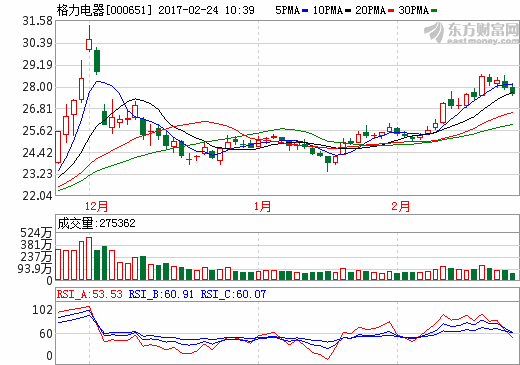Viewport: 520px width, 365px height.
Task: Click the 102 RSI axis label
Action: 42,310
